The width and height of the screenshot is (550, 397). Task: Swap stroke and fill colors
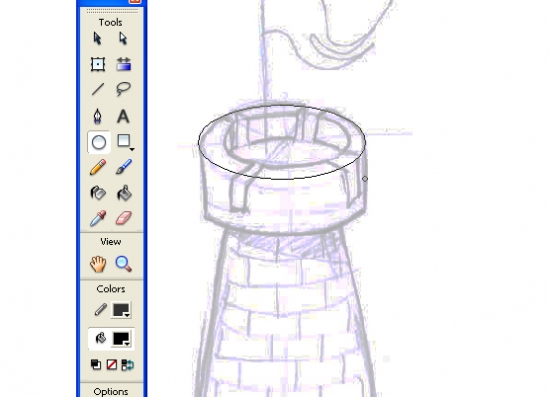pos(127,365)
